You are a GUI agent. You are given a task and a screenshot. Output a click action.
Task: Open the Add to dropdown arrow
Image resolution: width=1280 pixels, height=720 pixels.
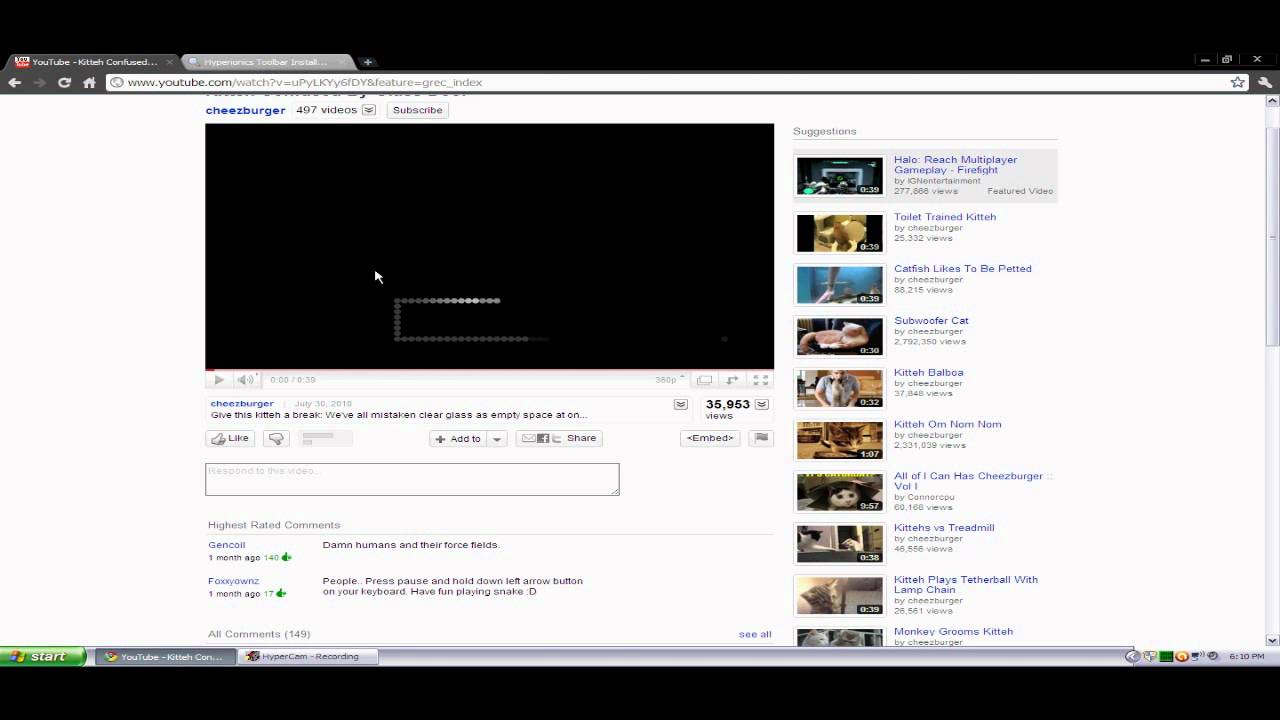pyautogui.click(x=497, y=438)
